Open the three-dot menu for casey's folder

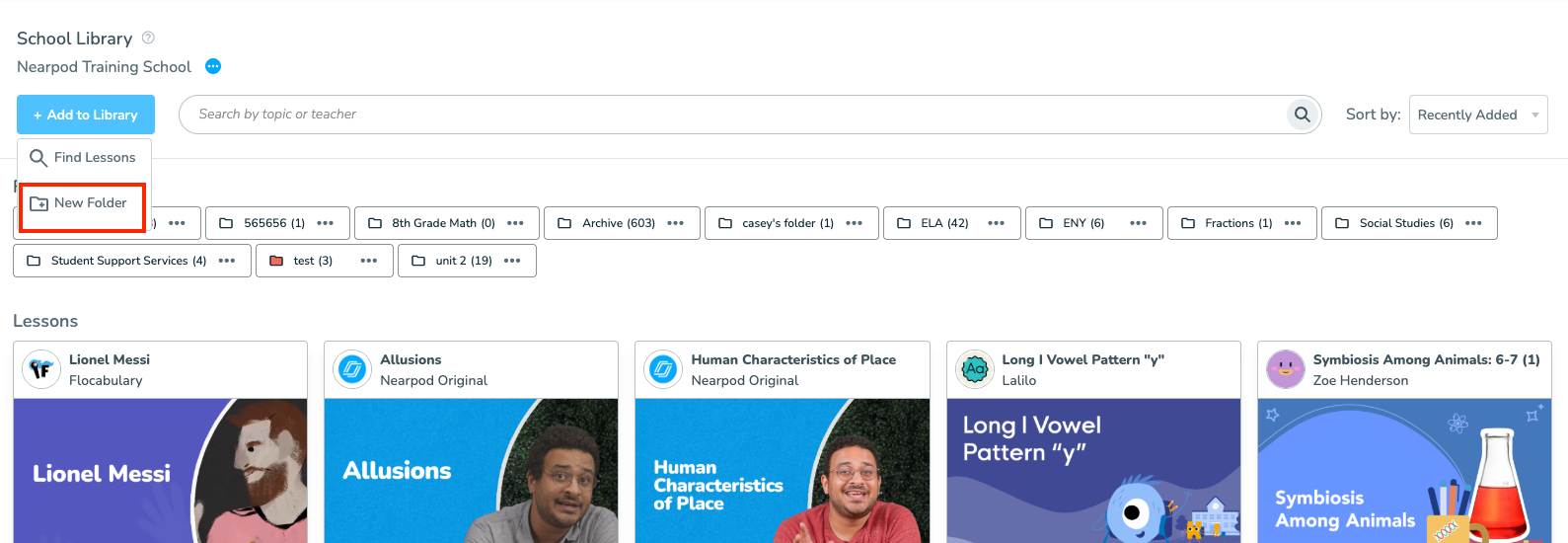855,223
